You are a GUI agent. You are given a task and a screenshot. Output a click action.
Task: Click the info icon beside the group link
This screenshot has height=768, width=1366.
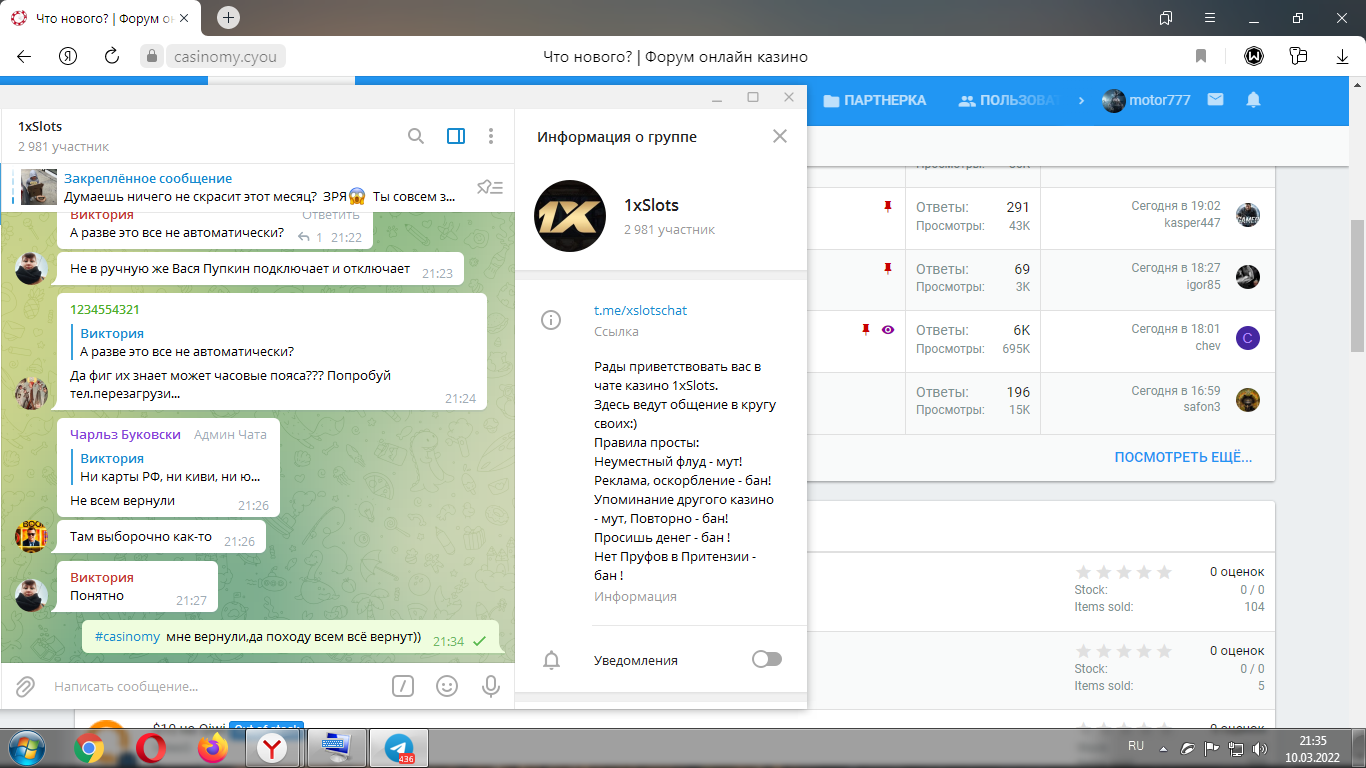point(551,320)
